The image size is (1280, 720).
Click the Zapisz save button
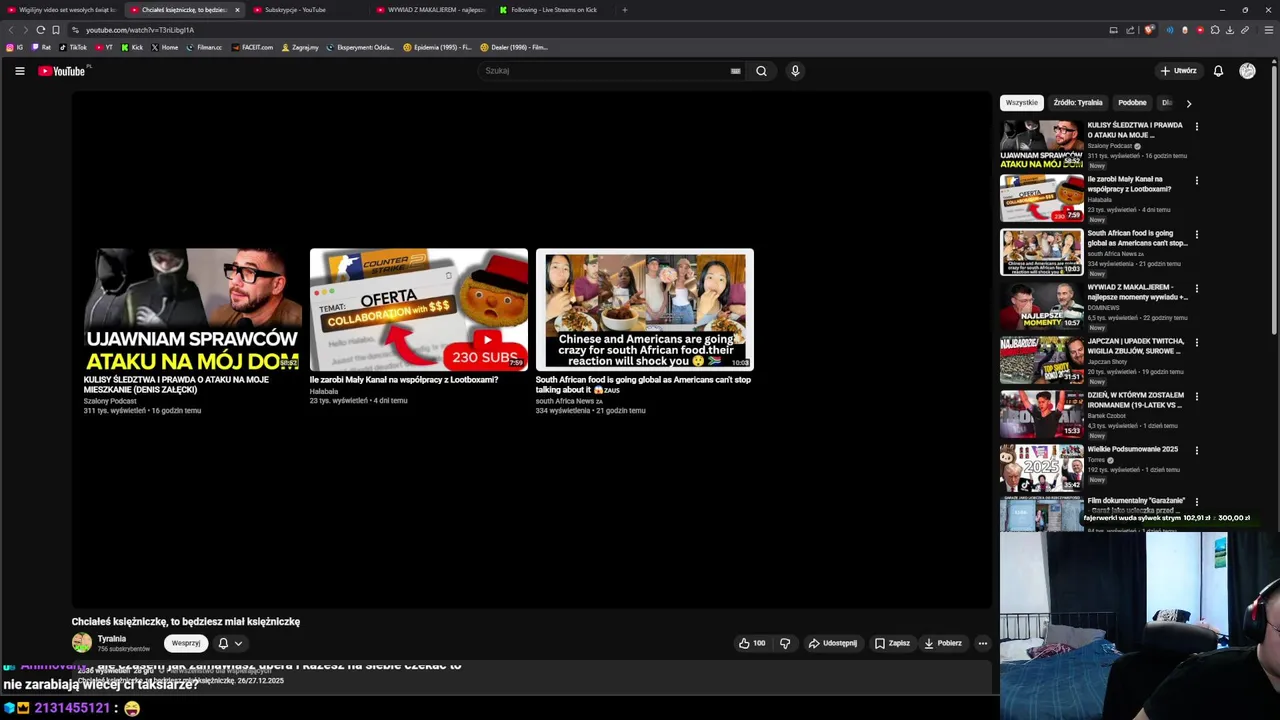892,643
